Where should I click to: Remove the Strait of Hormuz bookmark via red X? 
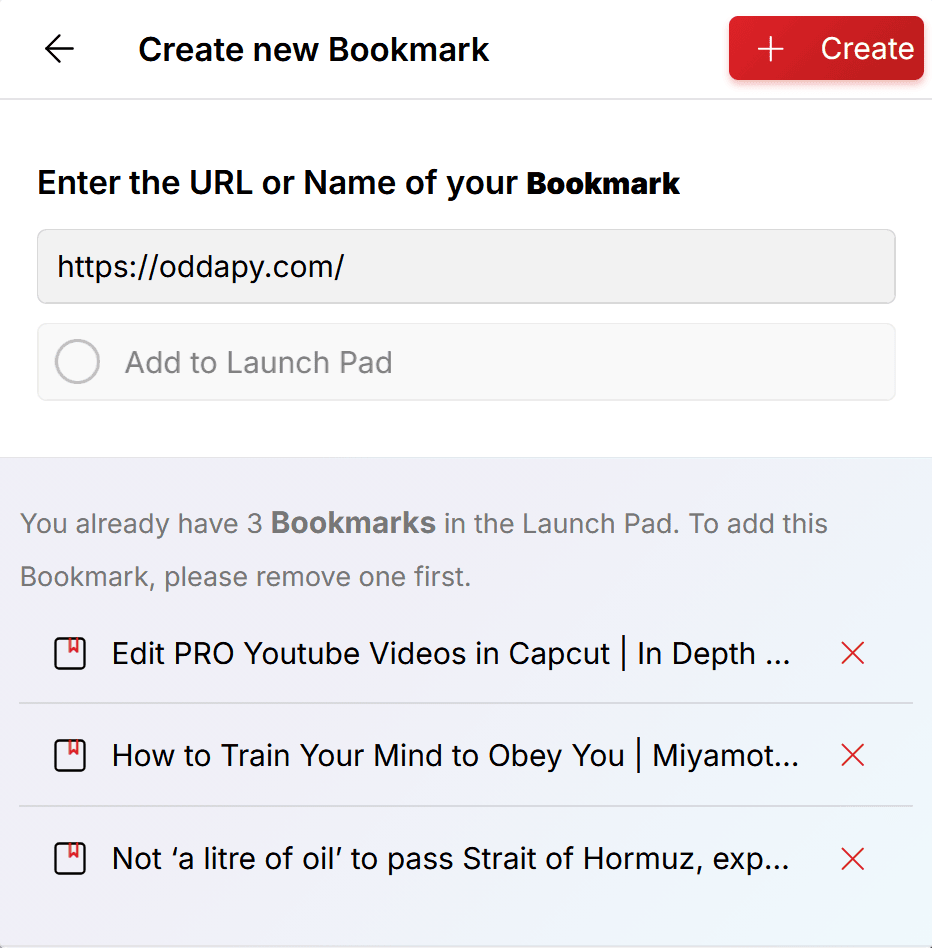(x=851, y=859)
